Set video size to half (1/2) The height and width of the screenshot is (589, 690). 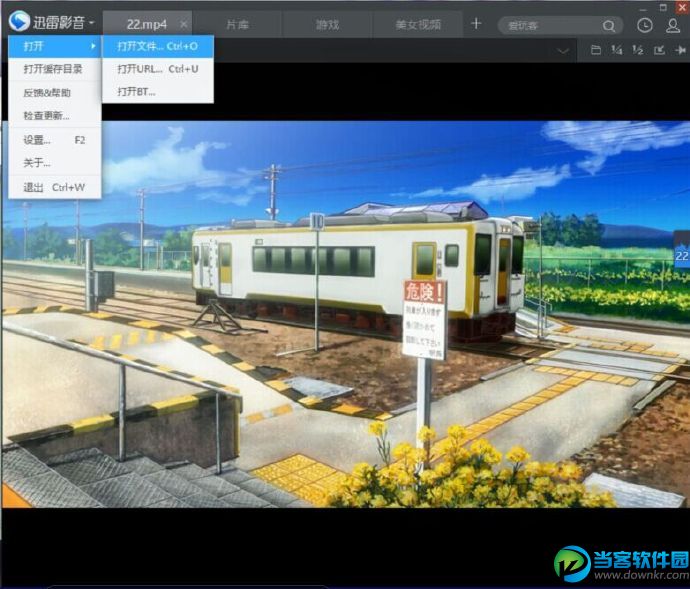point(637,50)
